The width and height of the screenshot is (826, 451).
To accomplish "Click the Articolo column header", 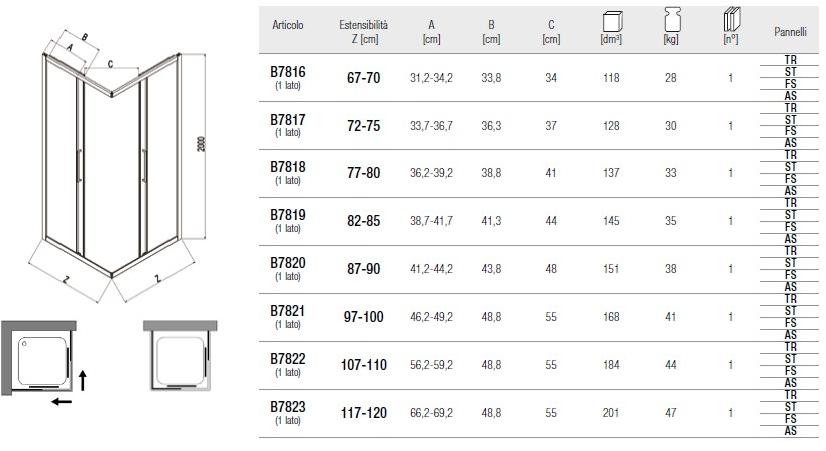I will [288, 25].
